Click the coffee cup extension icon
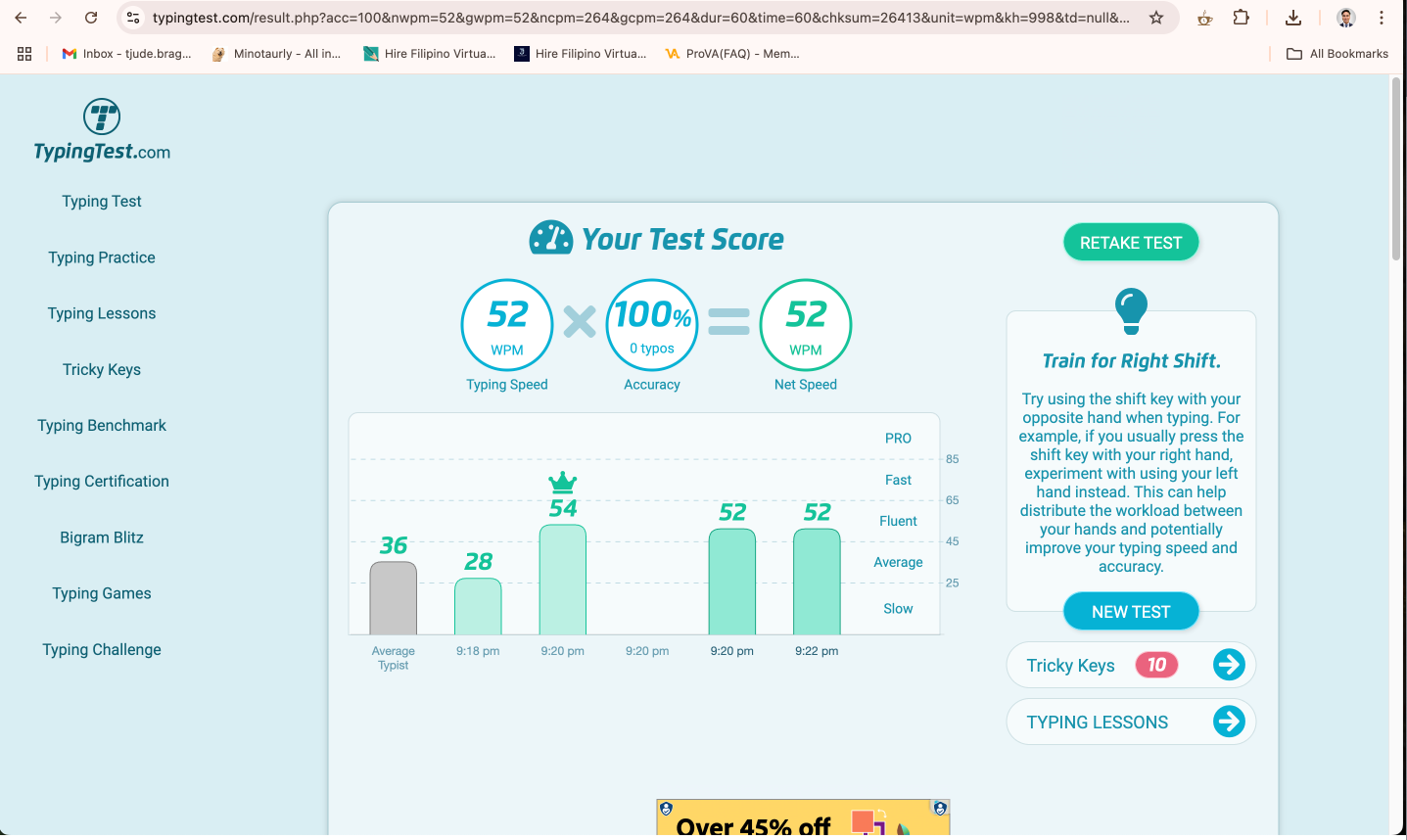Viewport: 1407px width, 840px height. (x=1205, y=18)
